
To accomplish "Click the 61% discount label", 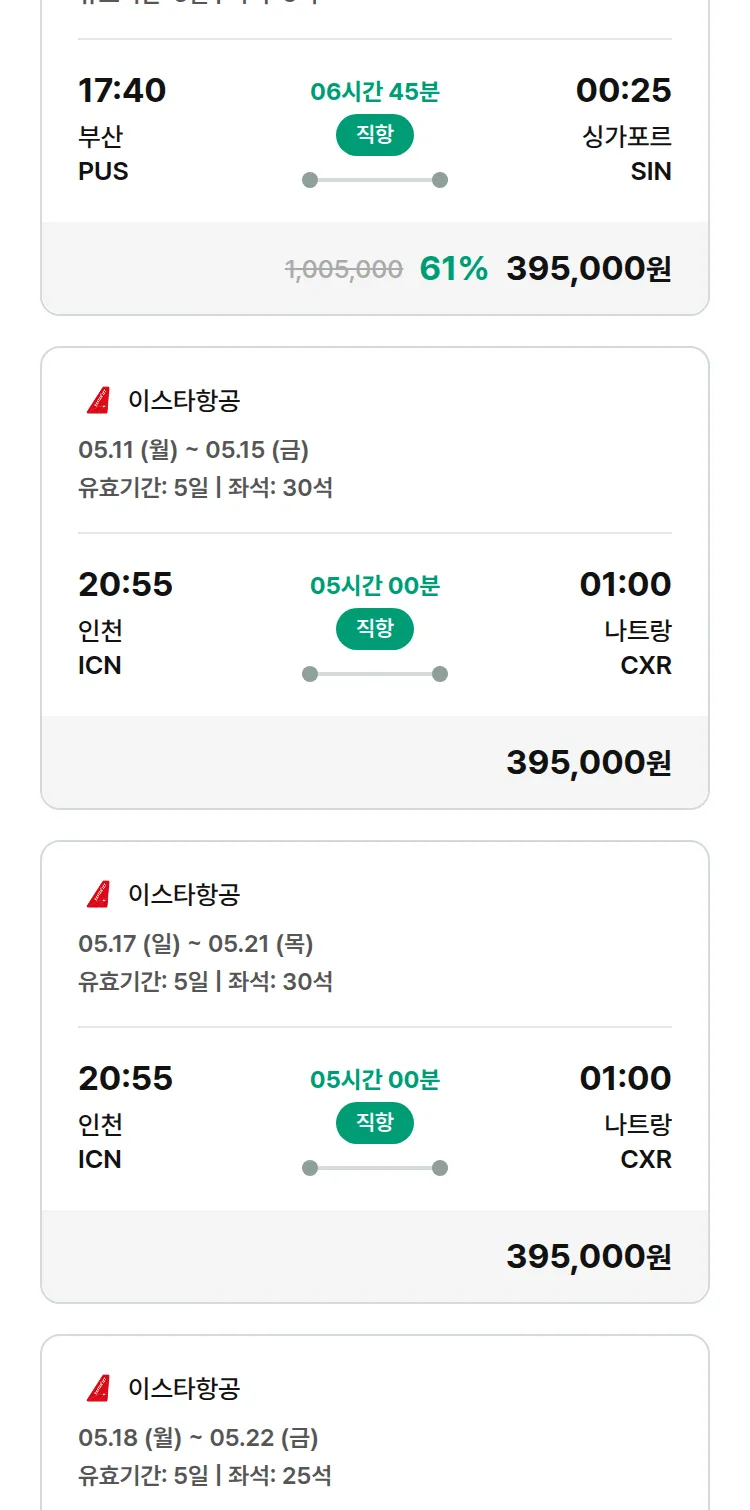I will 453,269.
